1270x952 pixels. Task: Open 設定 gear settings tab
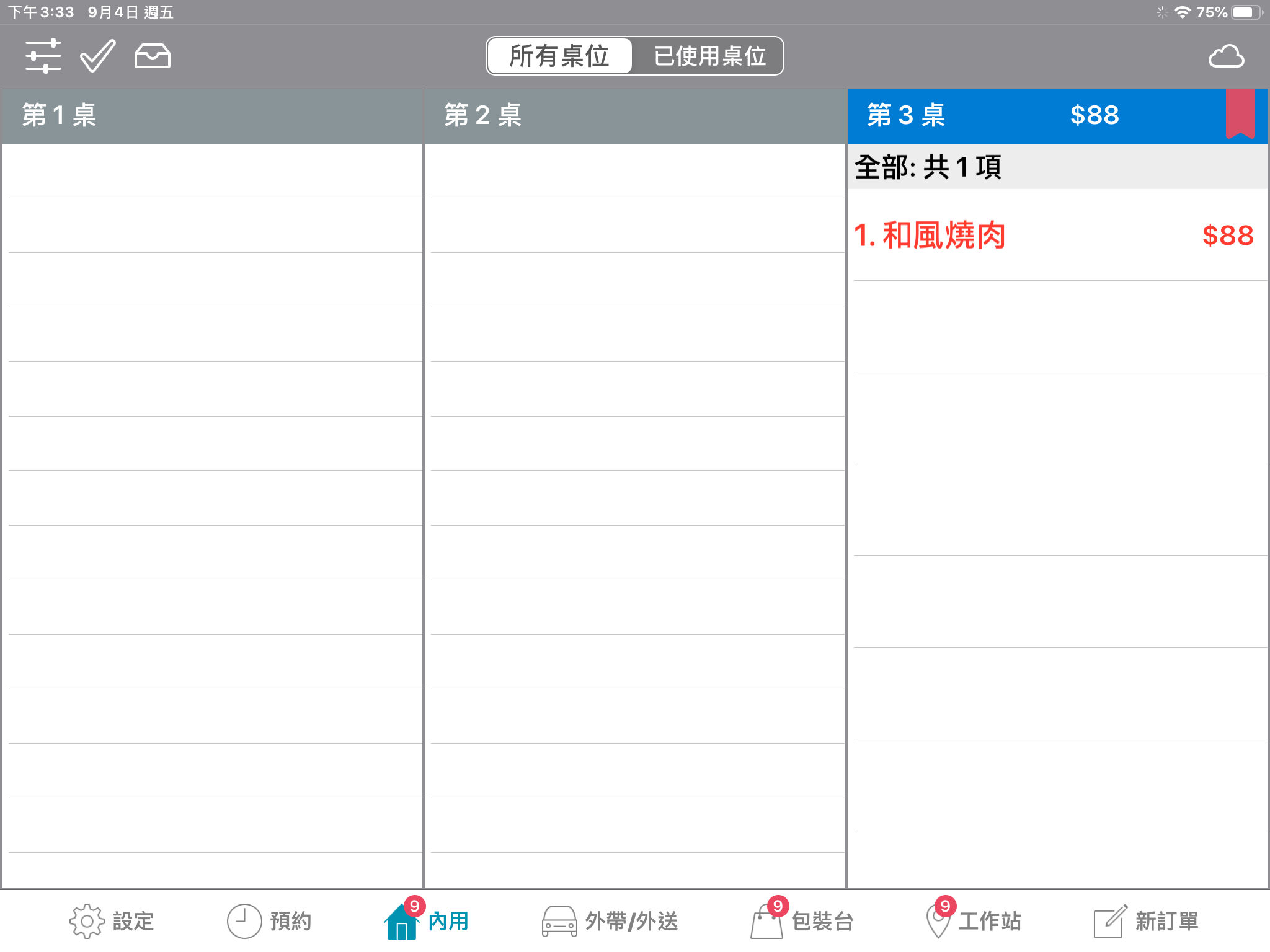click(x=112, y=921)
